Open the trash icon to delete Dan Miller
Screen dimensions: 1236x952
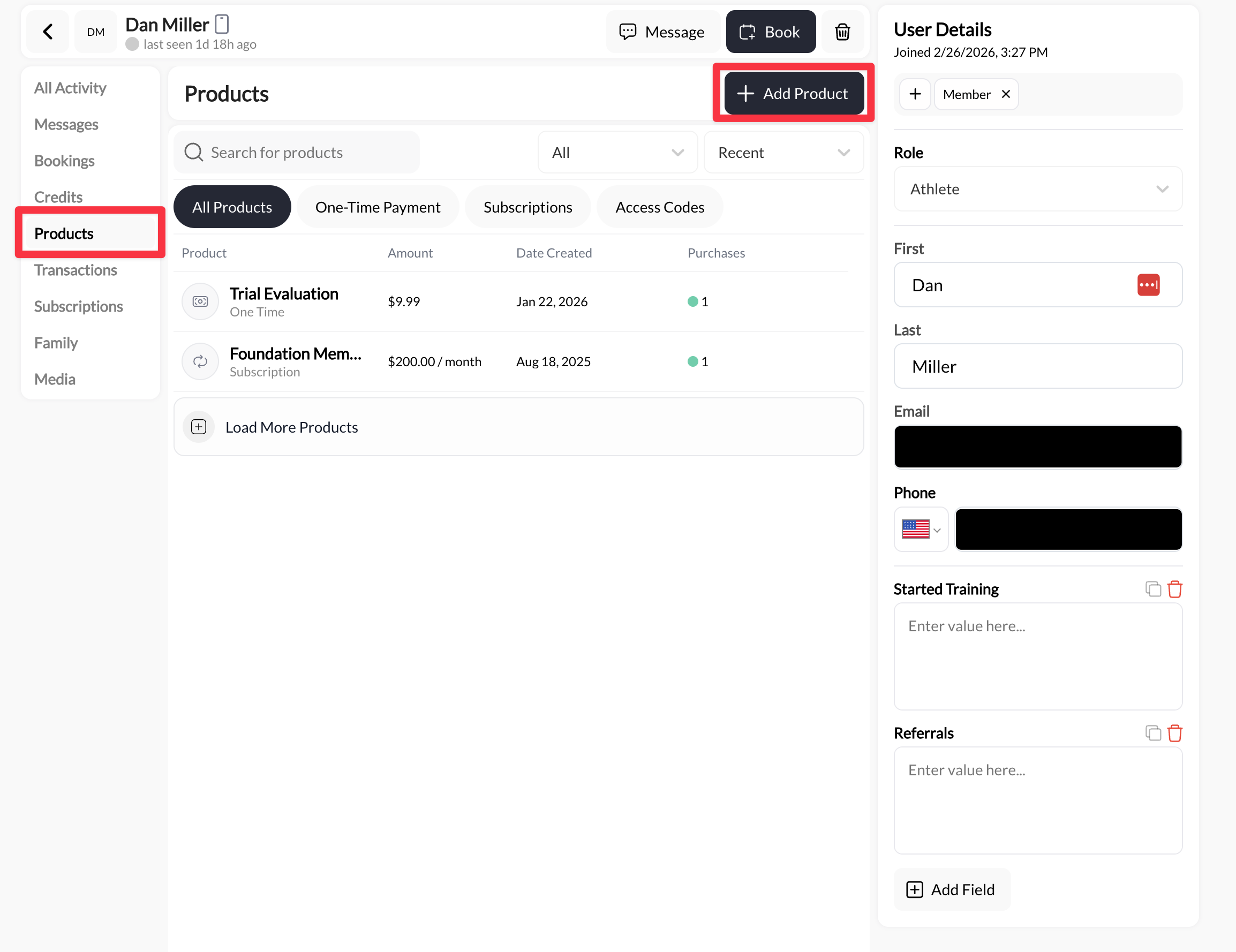(x=842, y=32)
